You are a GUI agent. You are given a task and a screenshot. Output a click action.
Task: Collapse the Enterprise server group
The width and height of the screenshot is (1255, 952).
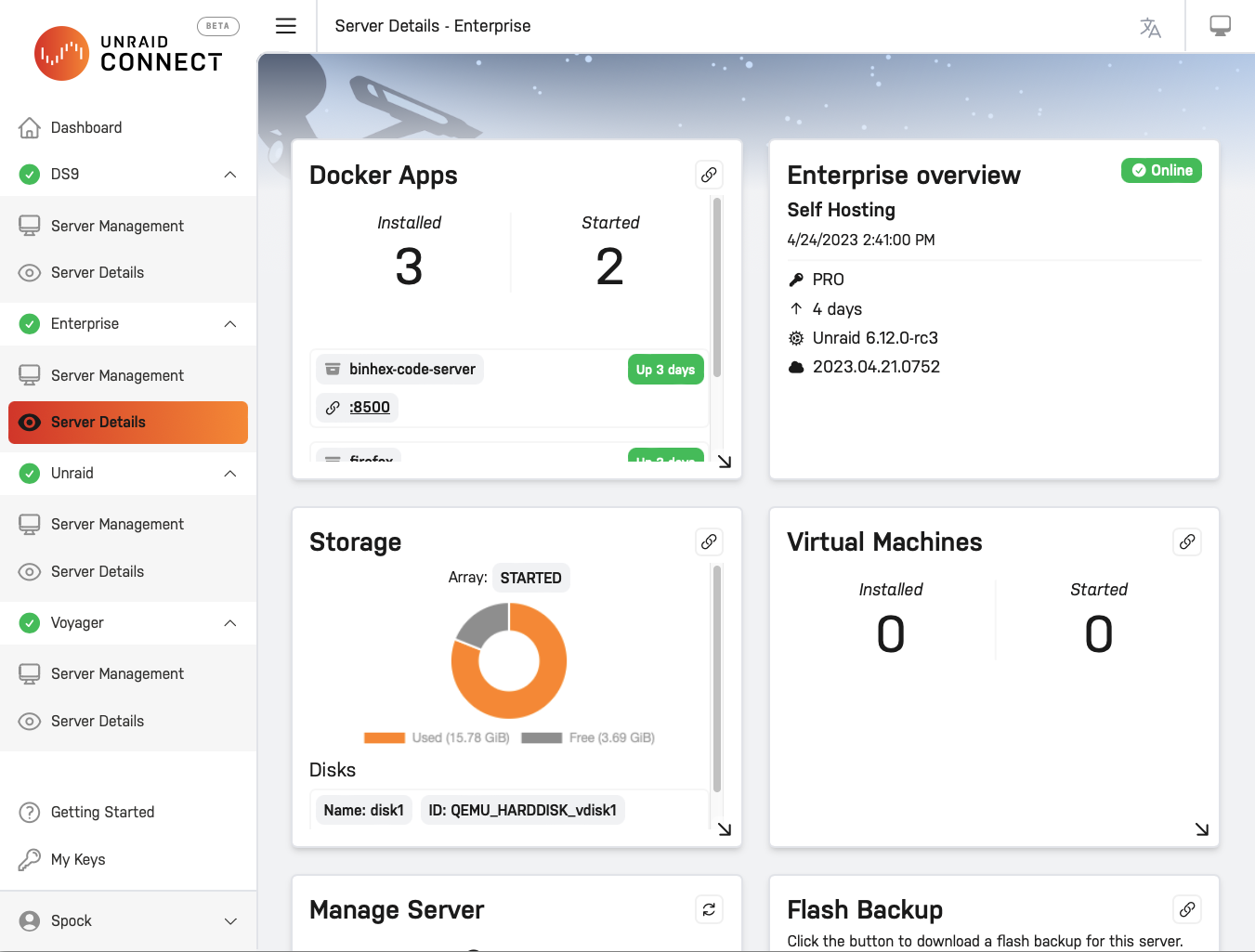point(230,324)
